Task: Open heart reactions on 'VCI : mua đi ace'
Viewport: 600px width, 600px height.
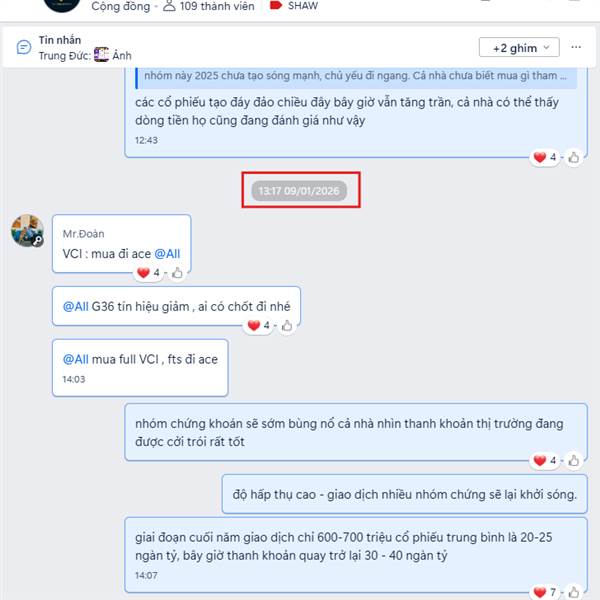Action: click(148, 273)
